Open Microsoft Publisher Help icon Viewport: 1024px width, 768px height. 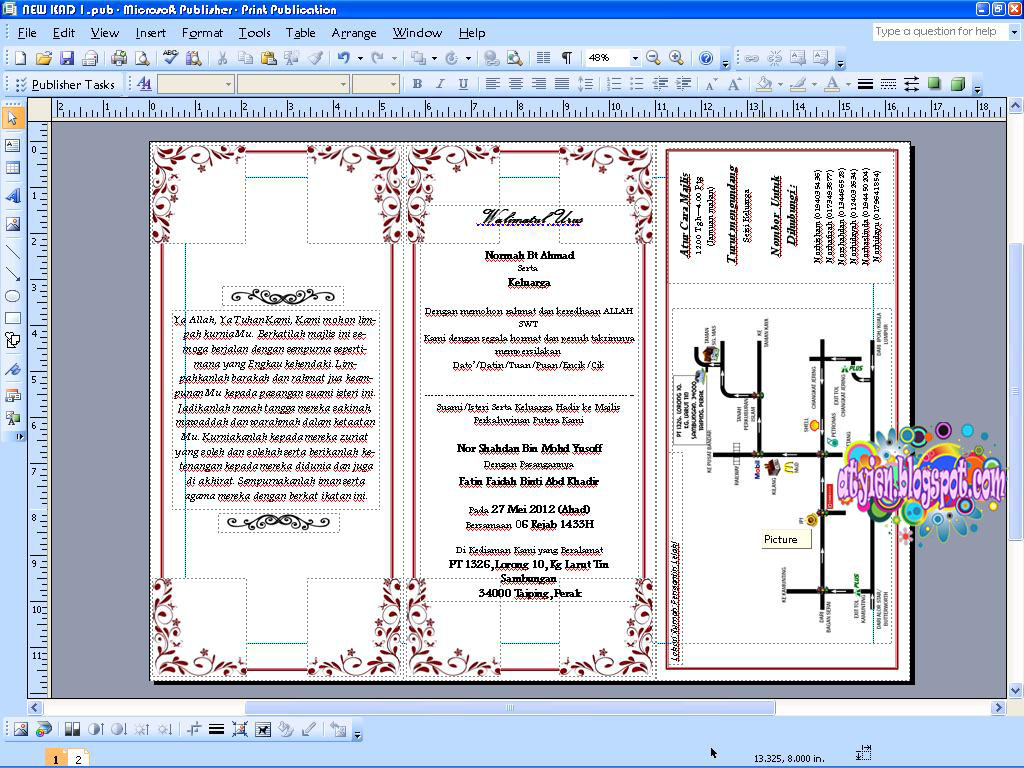pos(705,58)
